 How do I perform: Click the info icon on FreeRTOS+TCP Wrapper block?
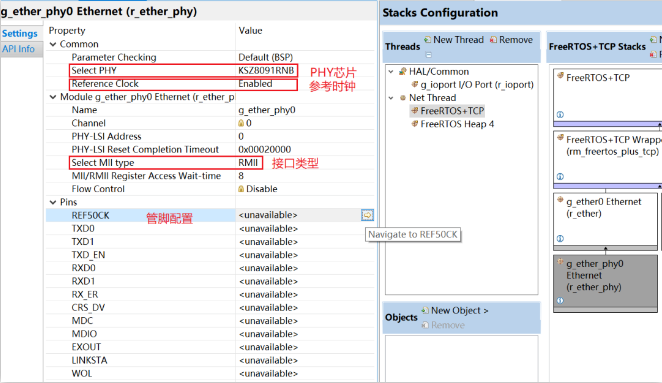pyautogui.click(x=560, y=177)
